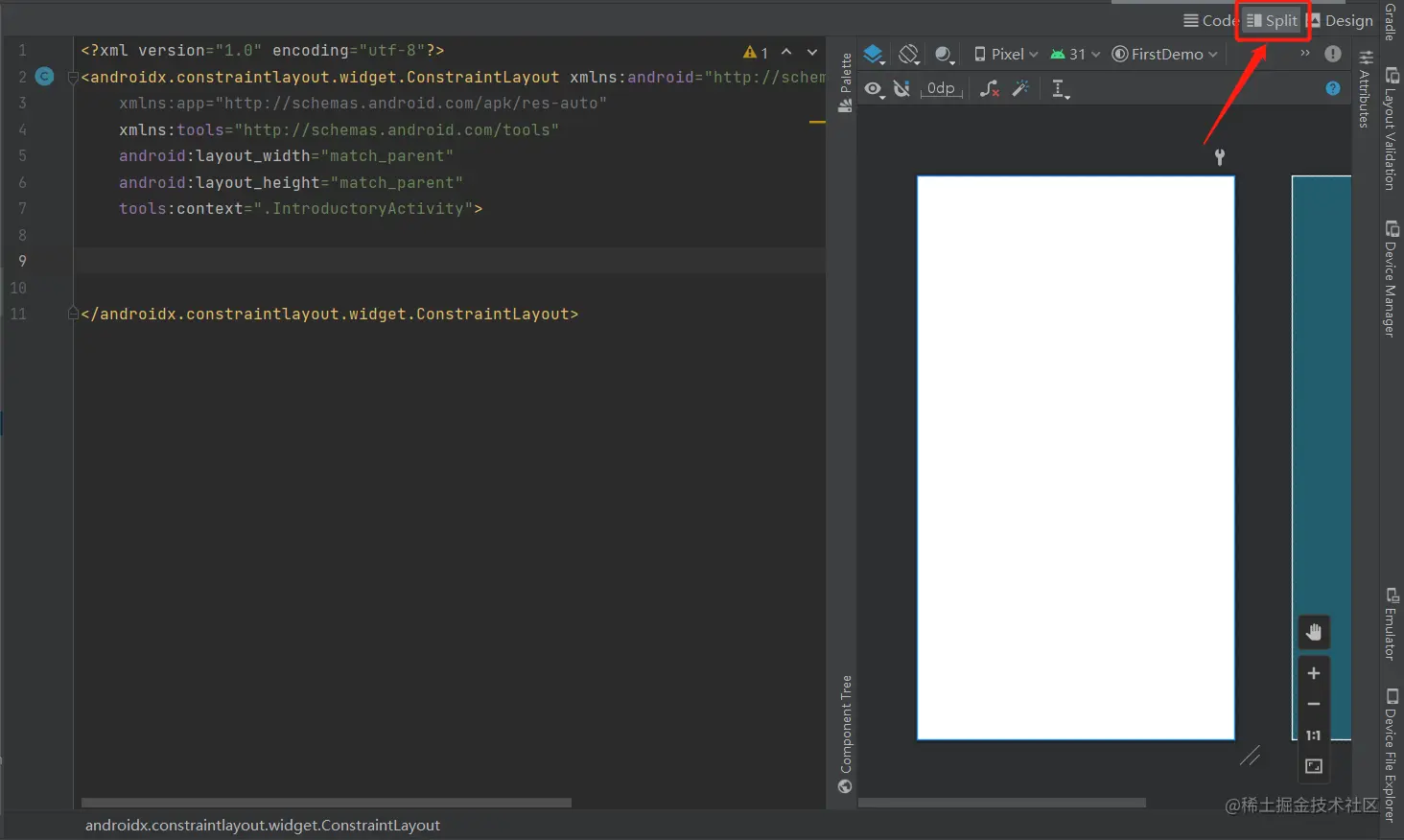
Task: Click the warning indicator in the editor
Action: tap(756, 52)
